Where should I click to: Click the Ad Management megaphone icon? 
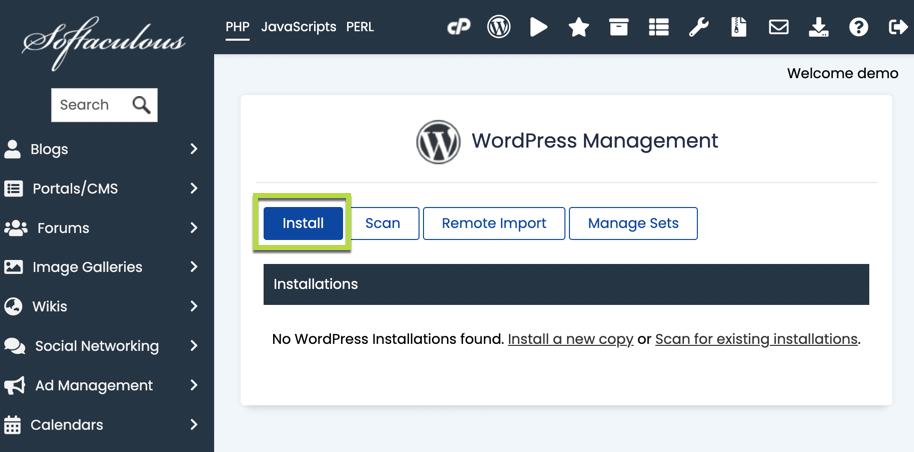[x=15, y=385]
